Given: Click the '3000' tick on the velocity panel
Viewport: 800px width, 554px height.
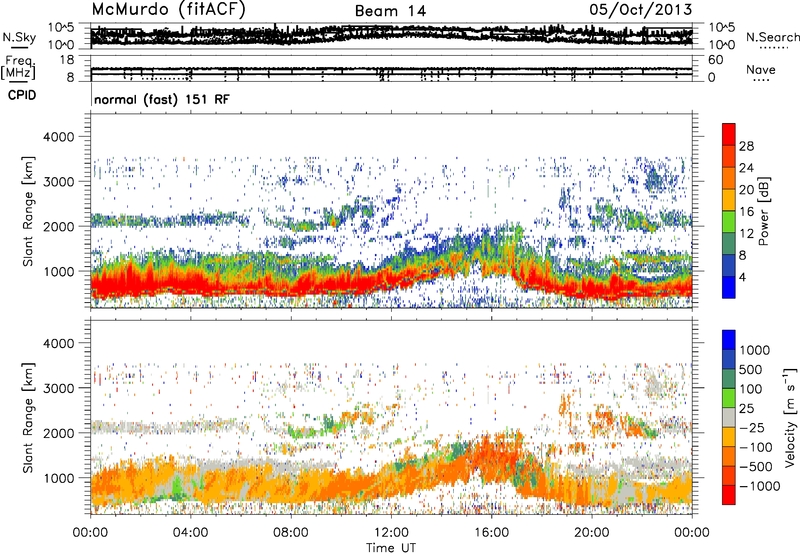Looking at the screenshot, I should pyautogui.click(x=59, y=388).
